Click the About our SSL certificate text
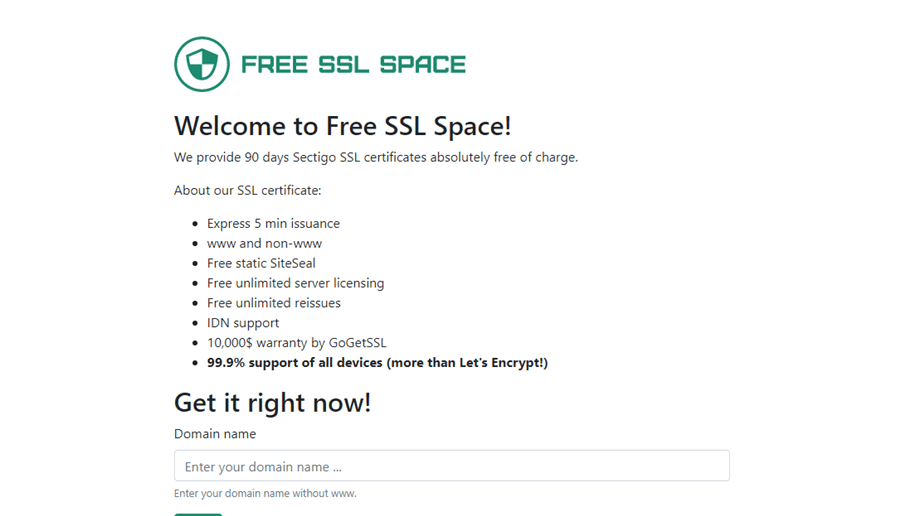The width and height of the screenshot is (900, 516). [247, 190]
